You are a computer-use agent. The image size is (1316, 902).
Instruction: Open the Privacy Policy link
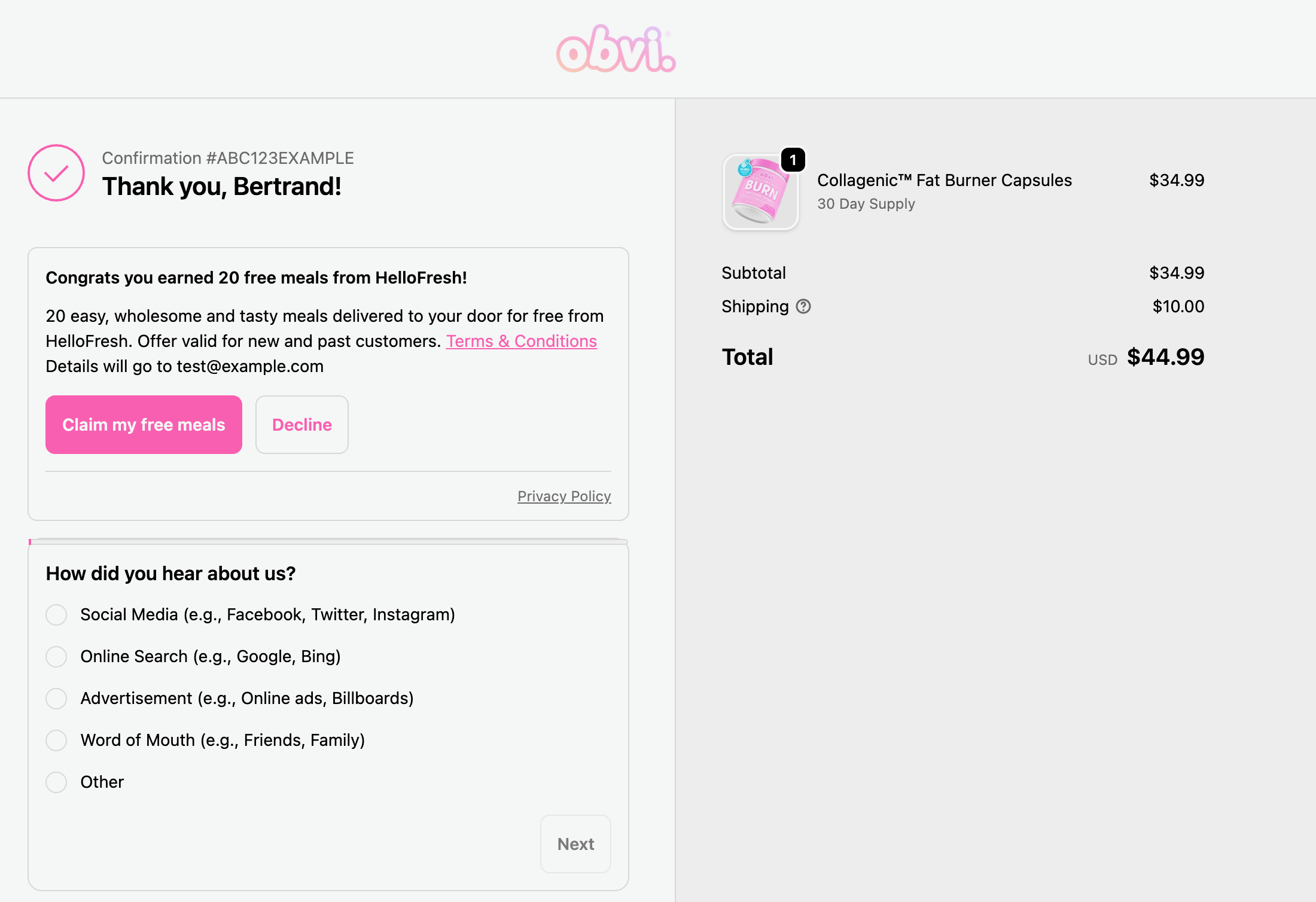point(564,496)
